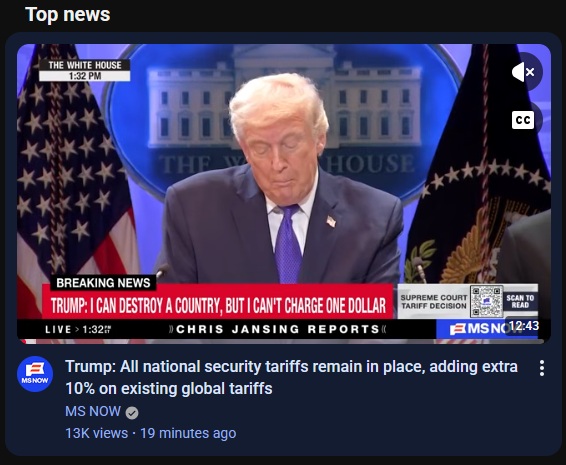
Task: Click the Top news section heading
Action: 68,15
